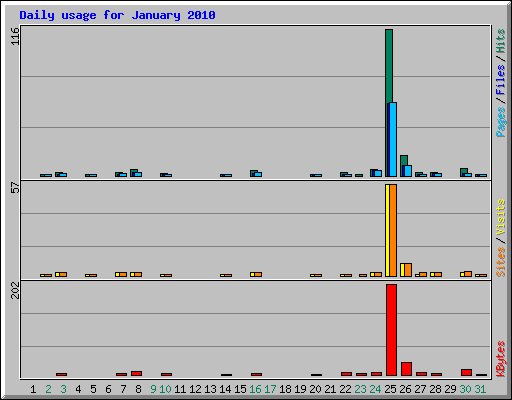Click the day 11 axis label

pos(180,389)
